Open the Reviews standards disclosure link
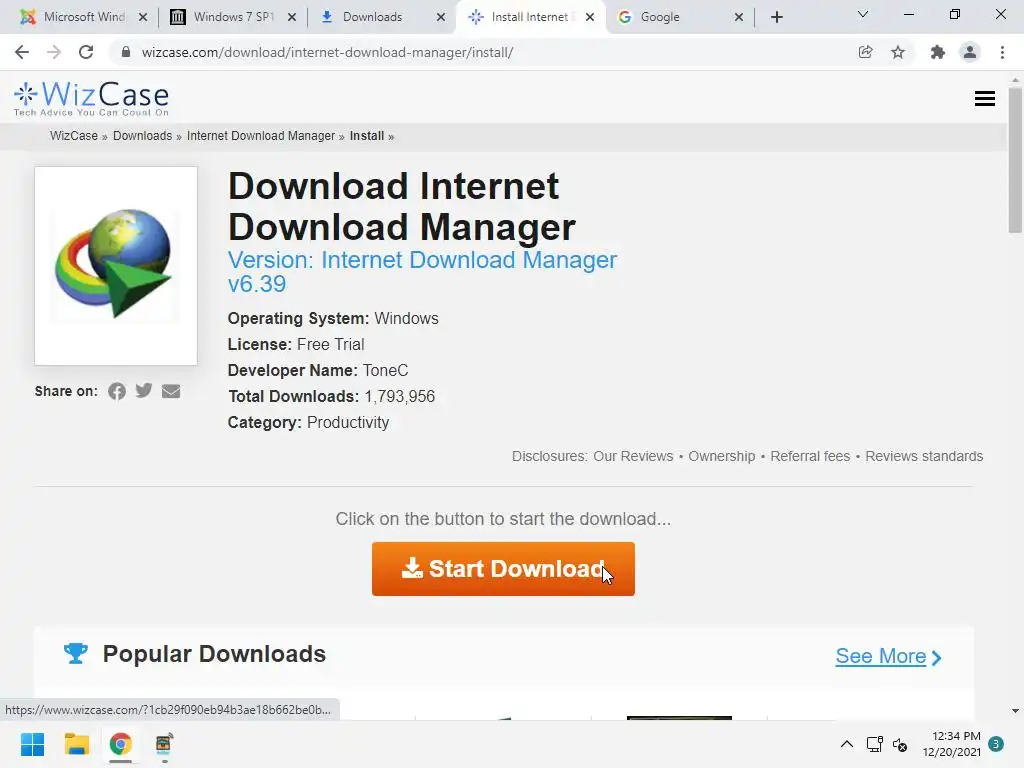Image resolution: width=1024 pixels, height=768 pixels. pos(924,456)
